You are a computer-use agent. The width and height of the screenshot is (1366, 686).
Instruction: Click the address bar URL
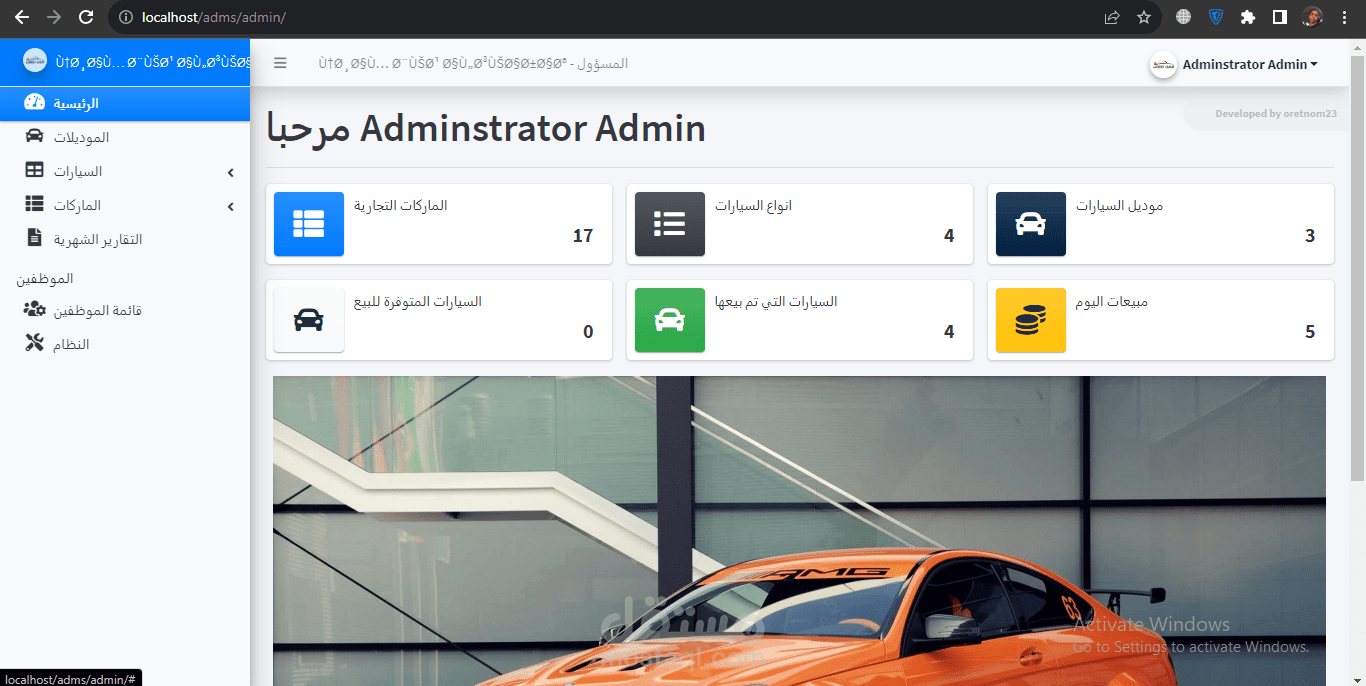point(214,17)
